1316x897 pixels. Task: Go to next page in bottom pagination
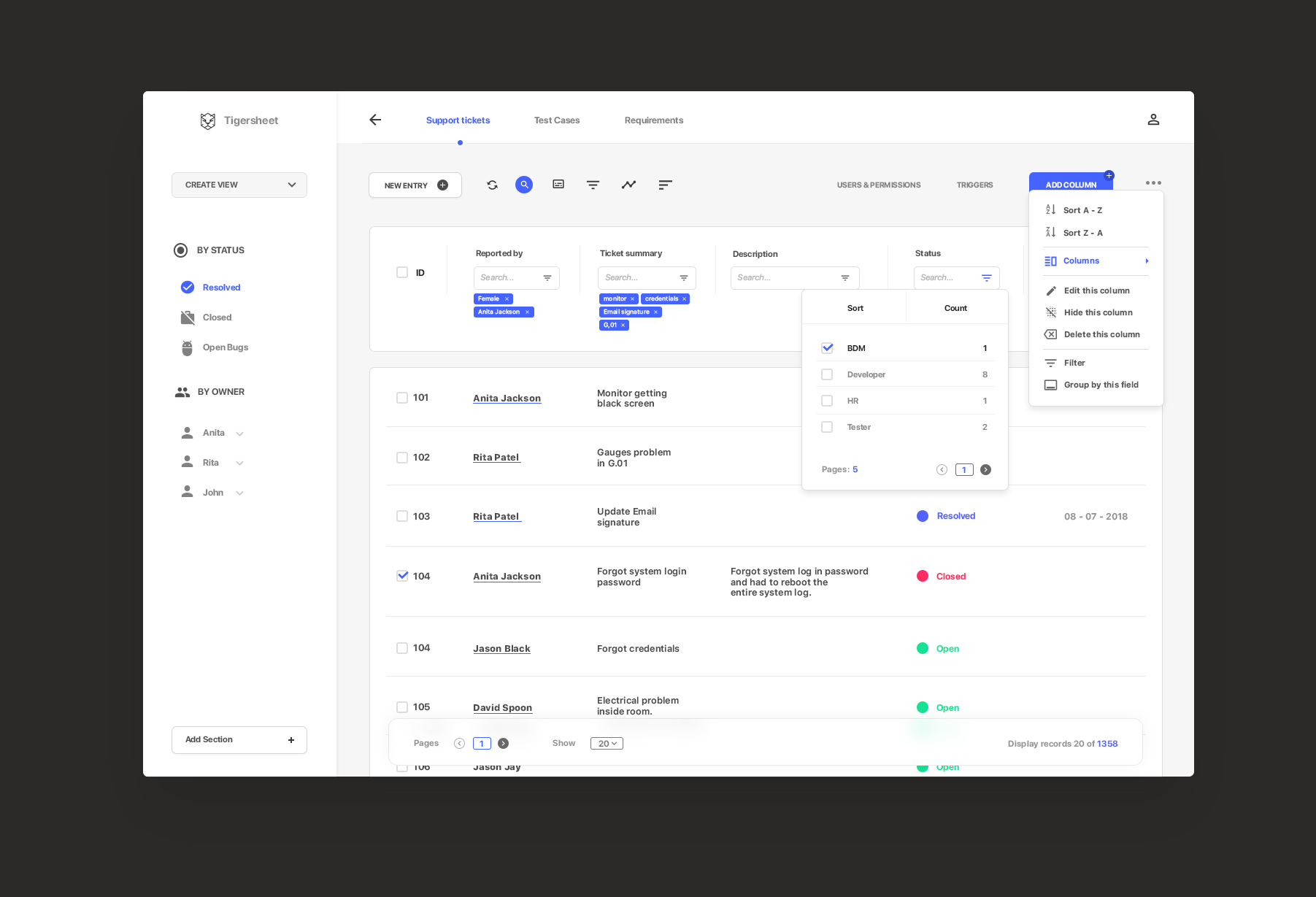click(503, 744)
